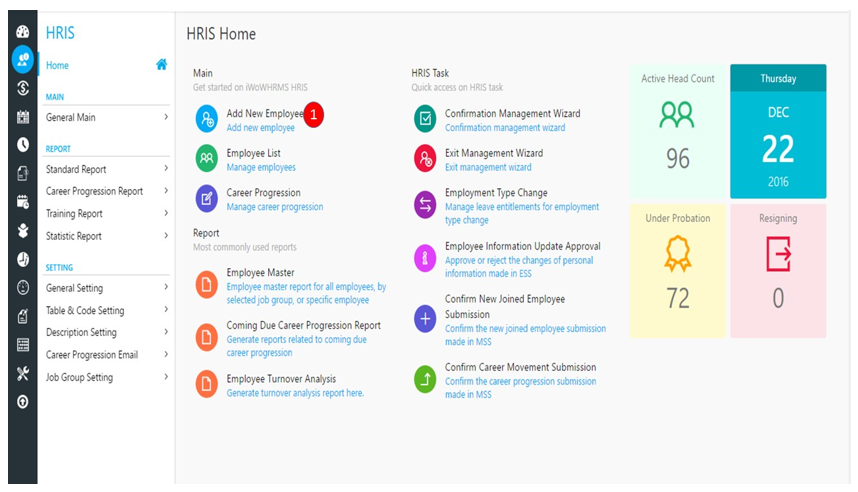Expand the General Main chevron

(x=166, y=117)
